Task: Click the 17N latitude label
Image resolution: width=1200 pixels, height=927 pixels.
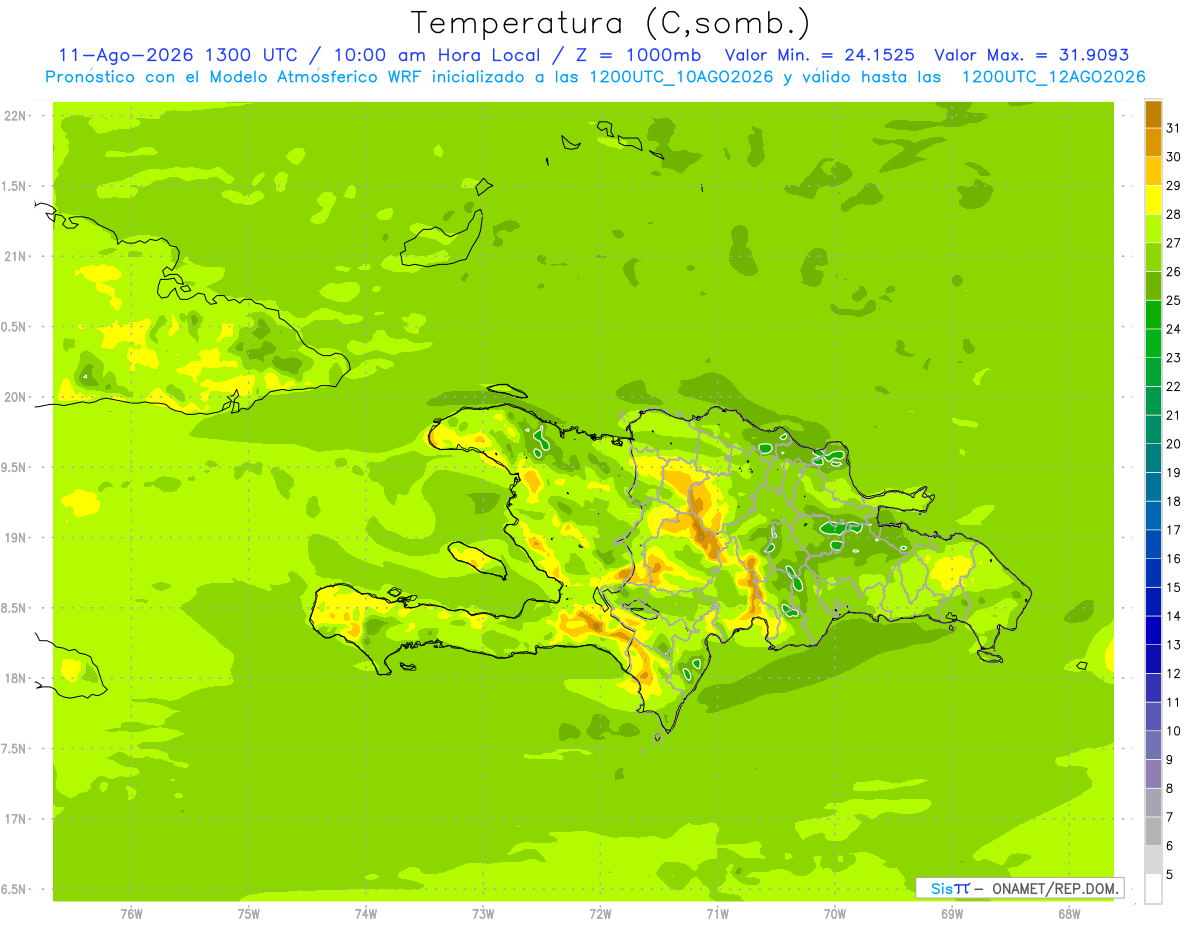Action: (14, 819)
